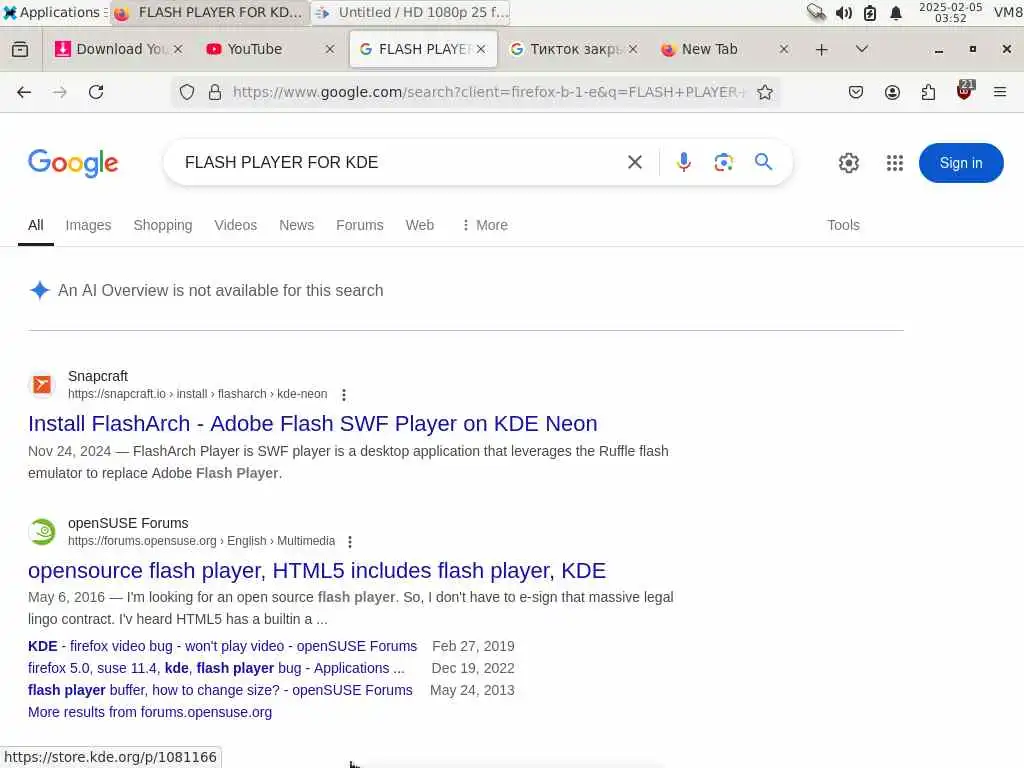Select the Images search filter

[x=88, y=225]
